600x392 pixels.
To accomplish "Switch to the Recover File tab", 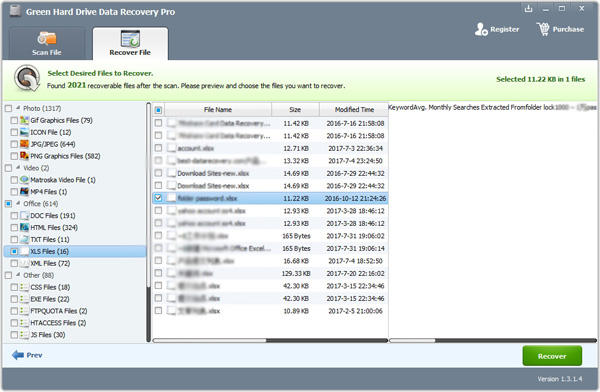I will click(x=130, y=44).
